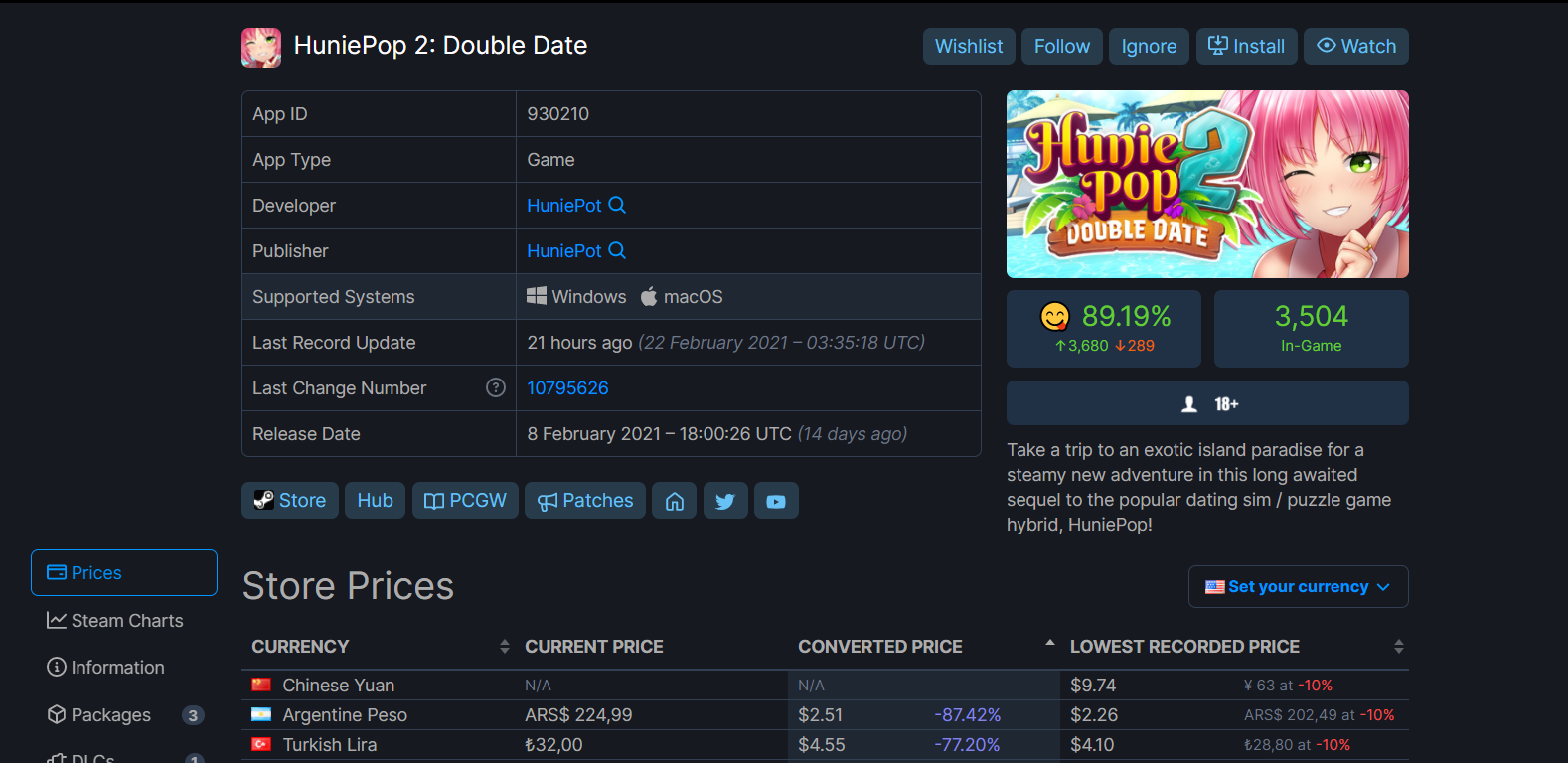Click the Store Prices heading
This screenshot has width=1568, height=763.
(x=348, y=586)
